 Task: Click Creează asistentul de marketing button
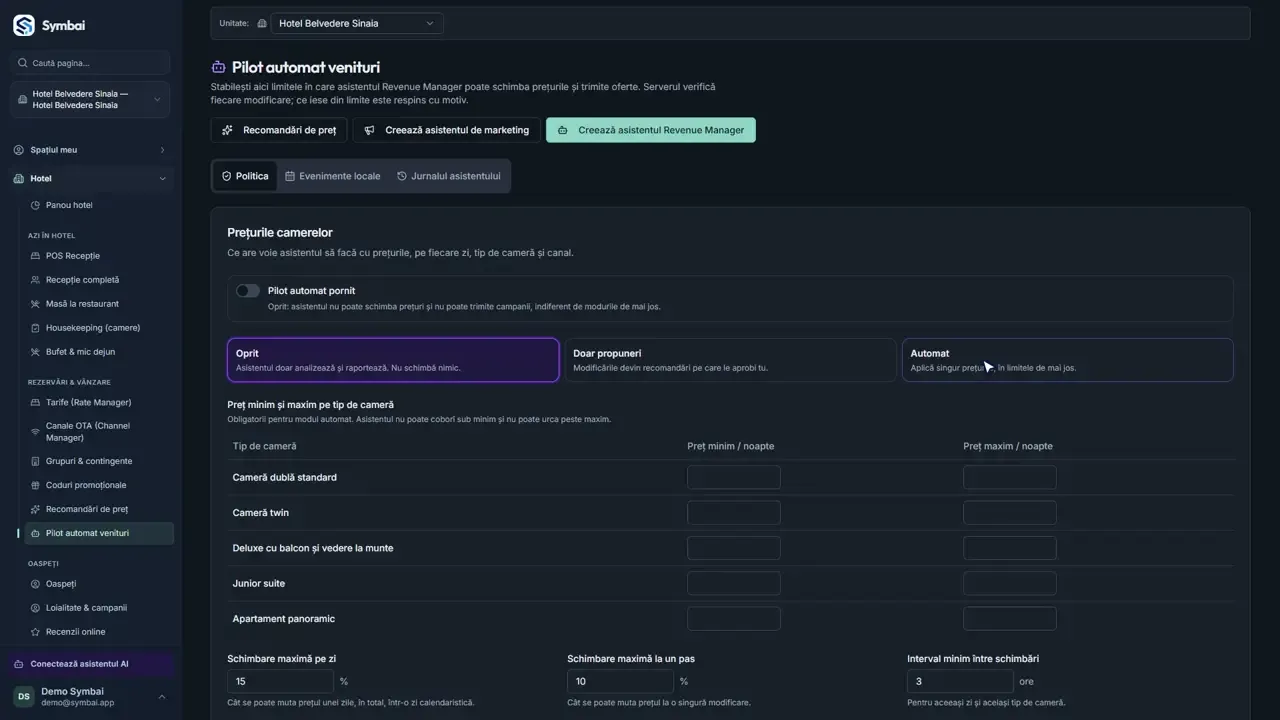tap(447, 130)
